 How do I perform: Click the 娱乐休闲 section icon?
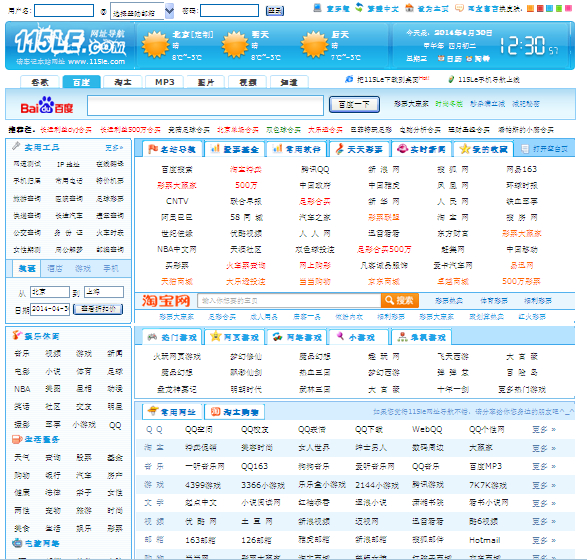point(17,335)
